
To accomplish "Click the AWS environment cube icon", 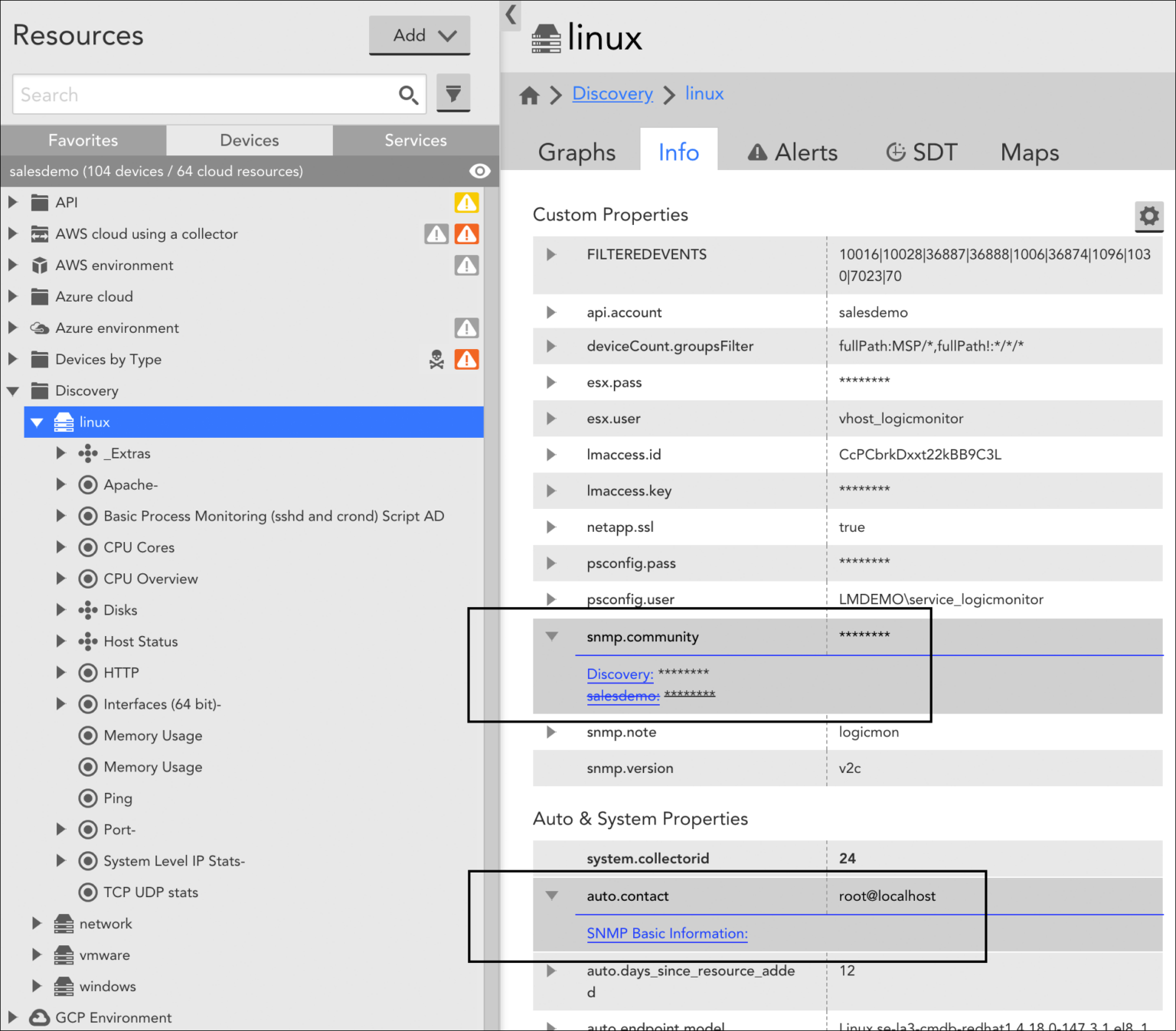I will coord(39,265).
